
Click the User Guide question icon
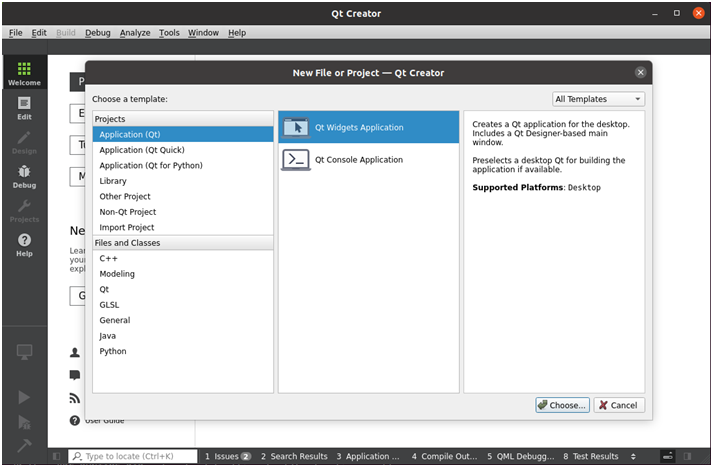tap(75, 421)
